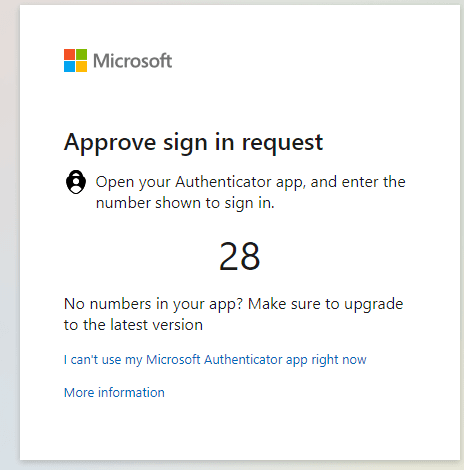Select the "Approve sign in request" heading
This screenshot has height=470, width=464.
[x=193, y=143]
